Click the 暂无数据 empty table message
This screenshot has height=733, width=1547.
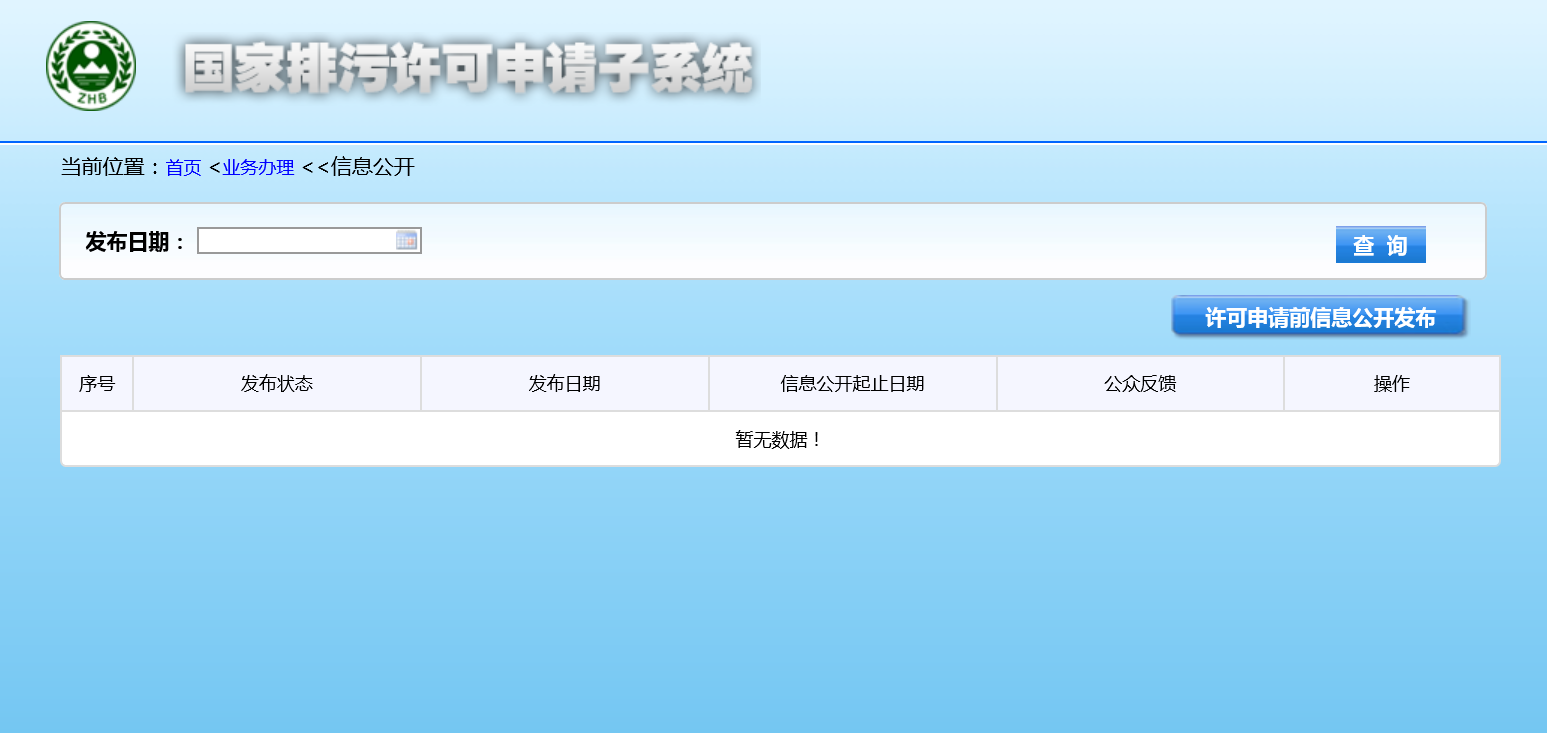(779, 440)
